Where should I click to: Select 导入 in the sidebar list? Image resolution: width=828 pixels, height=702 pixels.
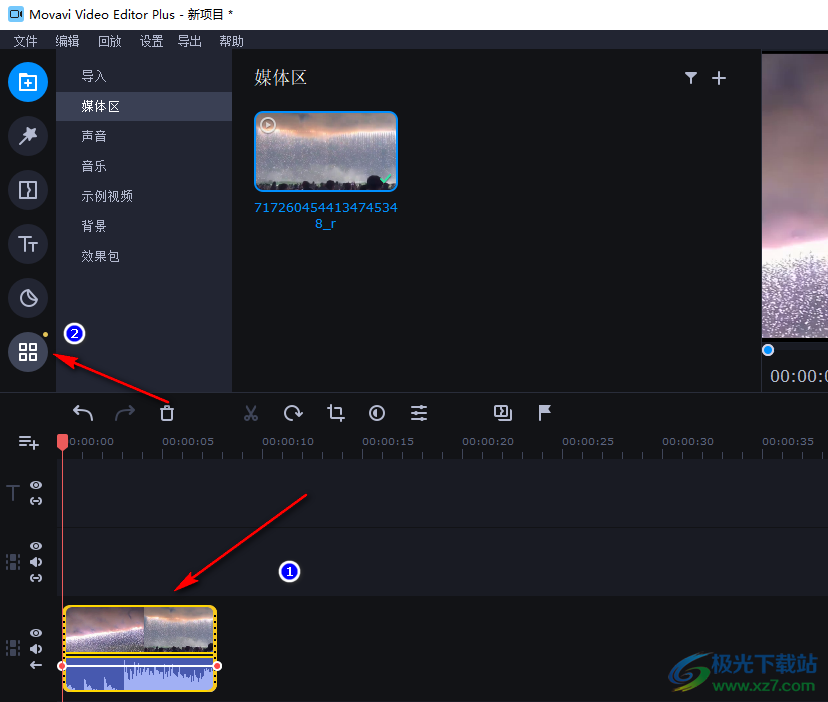point(144,77)
